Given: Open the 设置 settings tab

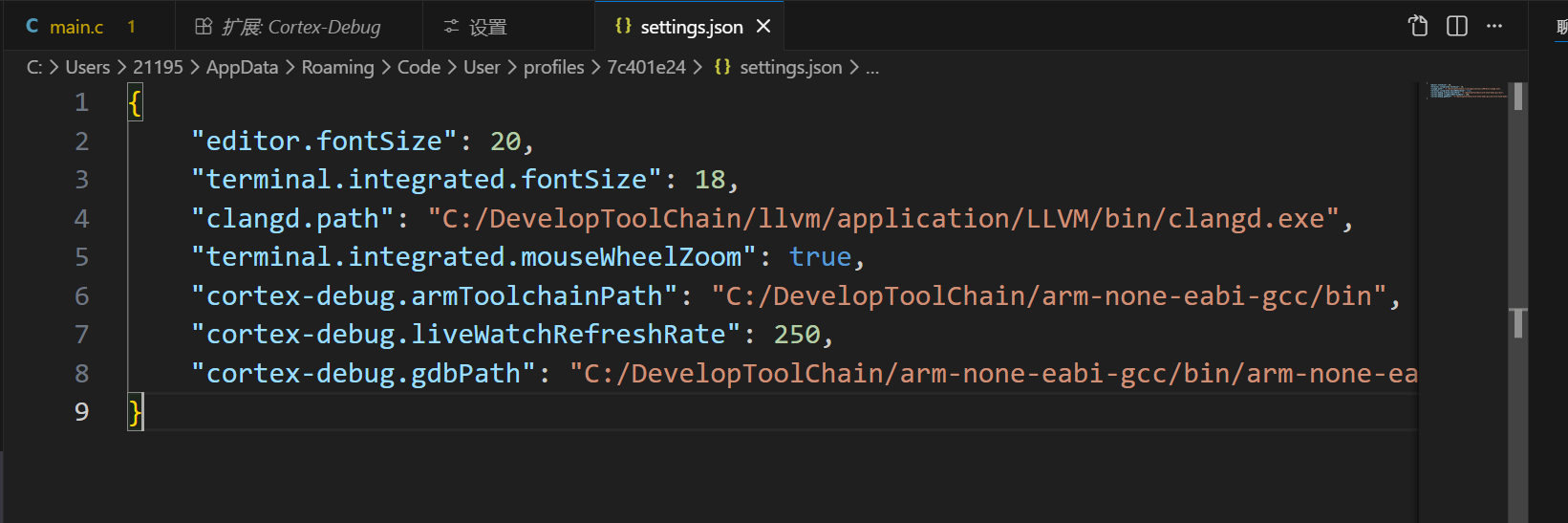Looking at the screenshot, I should (x=508, y=26).
